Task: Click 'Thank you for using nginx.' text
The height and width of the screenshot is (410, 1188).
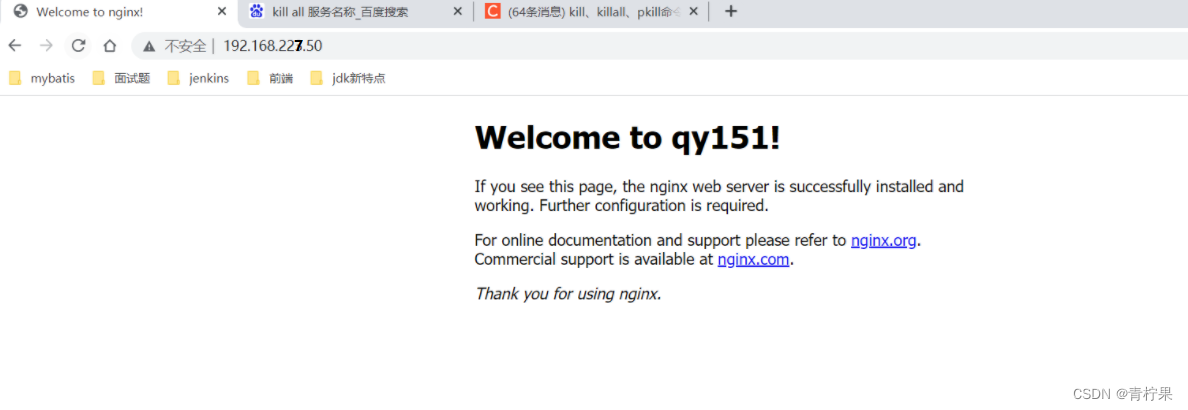Action: [568, 294]
